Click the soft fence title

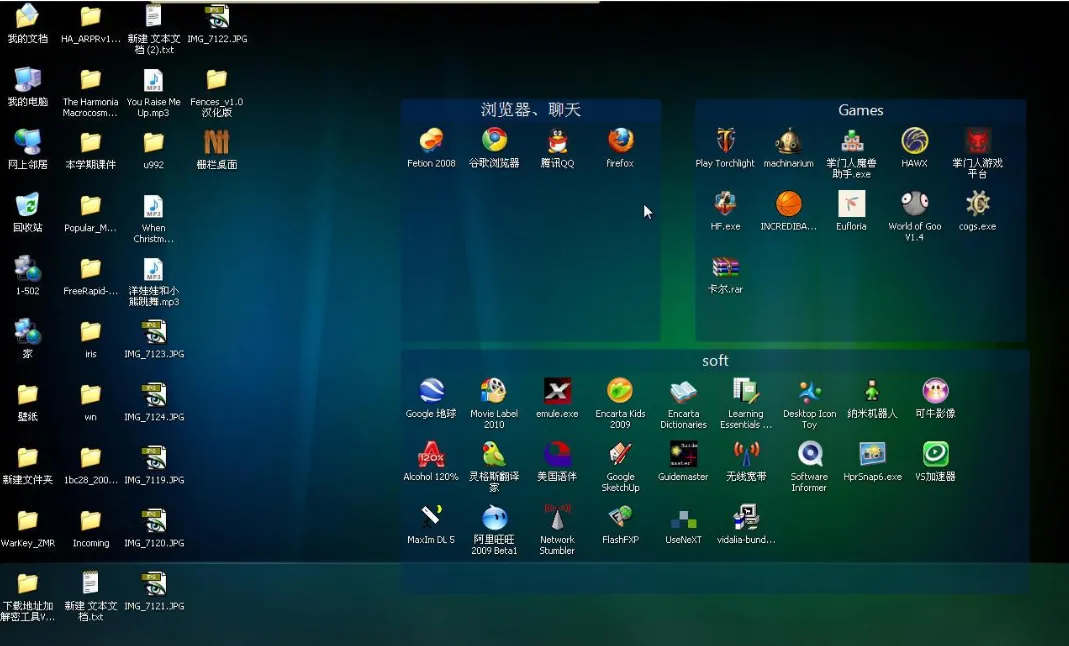pyautogui.click(x=715, y=360)
